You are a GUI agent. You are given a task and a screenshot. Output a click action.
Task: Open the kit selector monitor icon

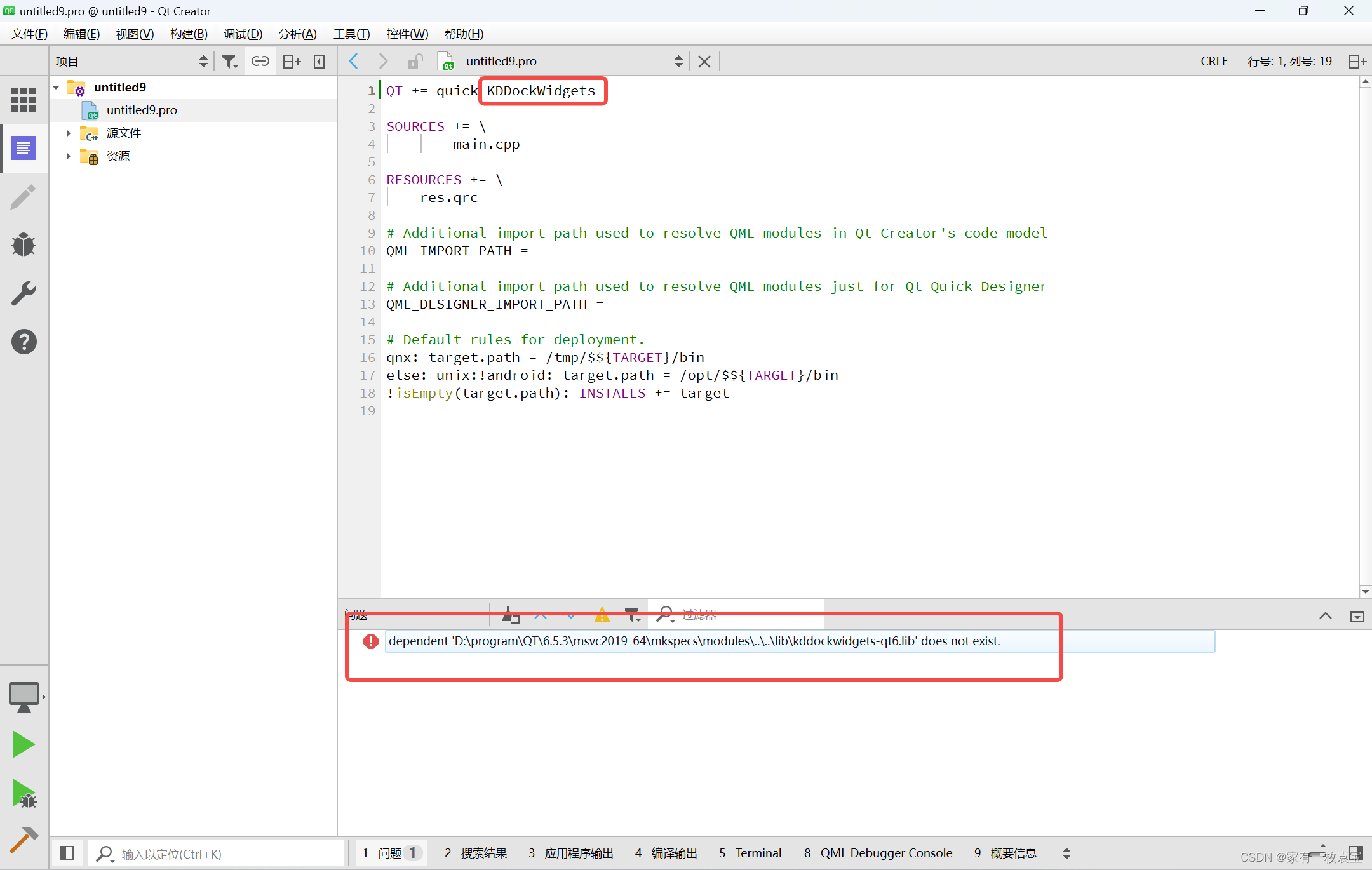[x=24, y=697]
